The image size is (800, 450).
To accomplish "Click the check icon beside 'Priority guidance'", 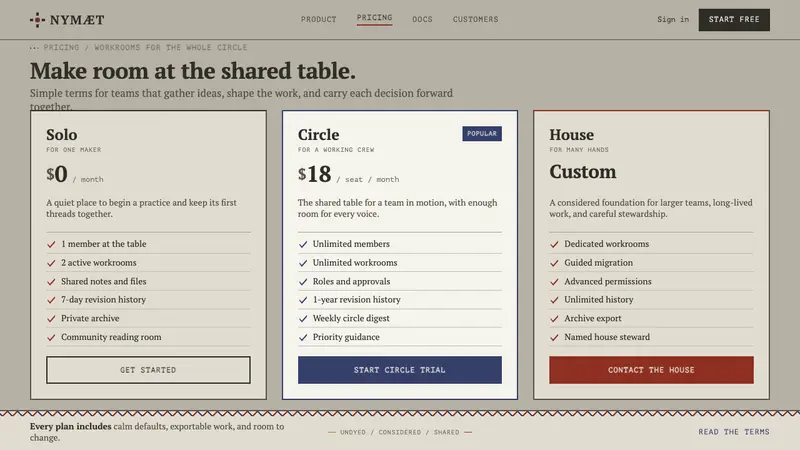I will (303, 337).
